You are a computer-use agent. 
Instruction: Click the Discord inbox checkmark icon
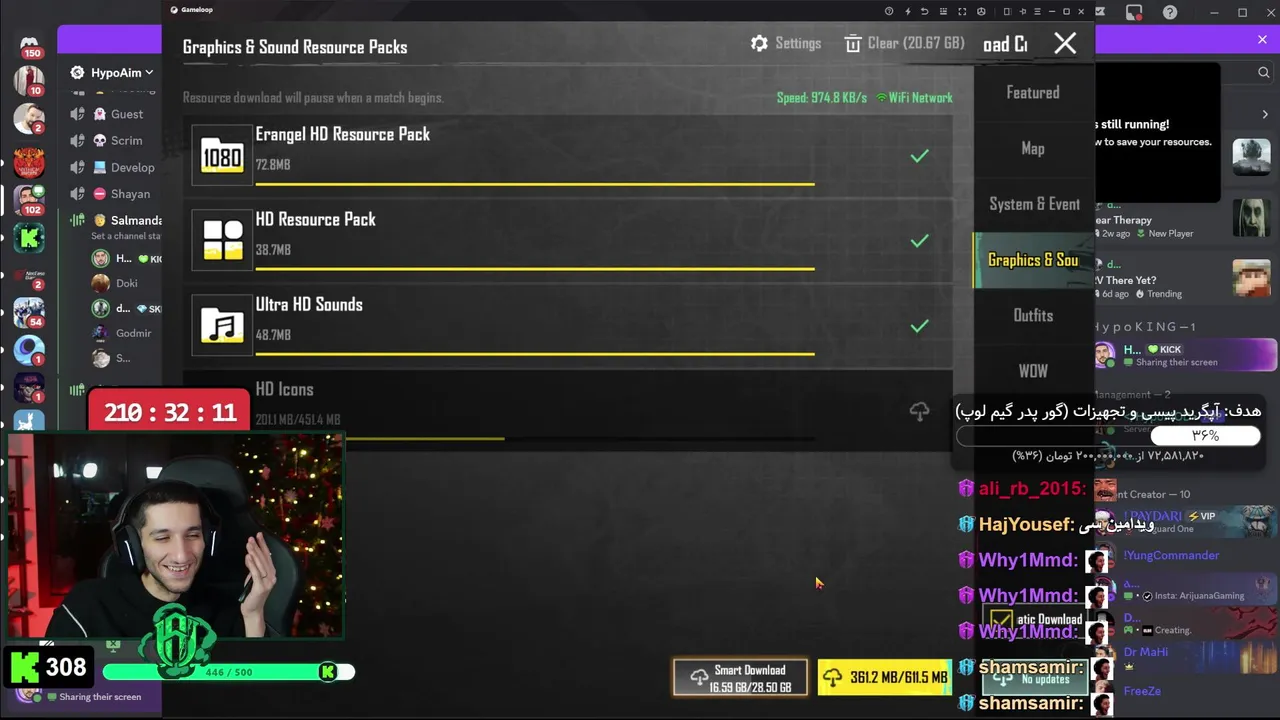pyautogui.click(x=1101, y=12)
